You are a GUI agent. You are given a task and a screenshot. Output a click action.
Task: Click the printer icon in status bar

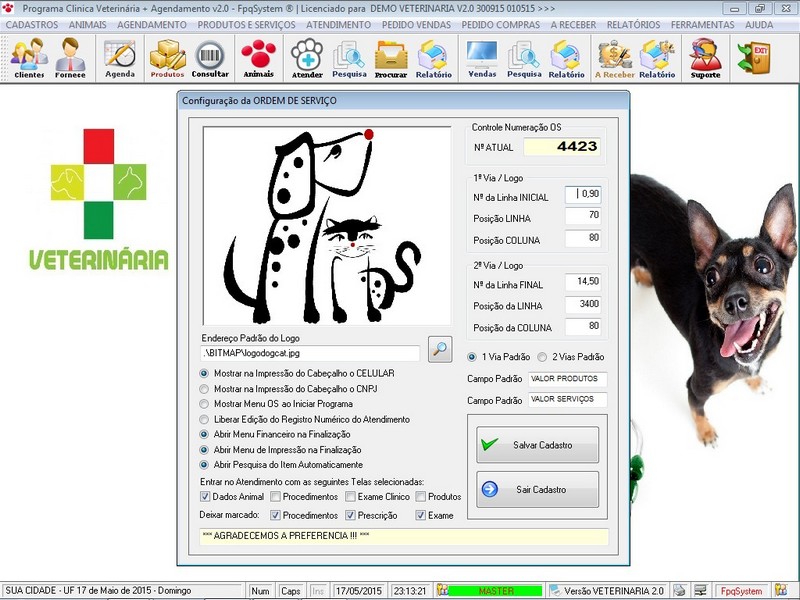point(680,591)
